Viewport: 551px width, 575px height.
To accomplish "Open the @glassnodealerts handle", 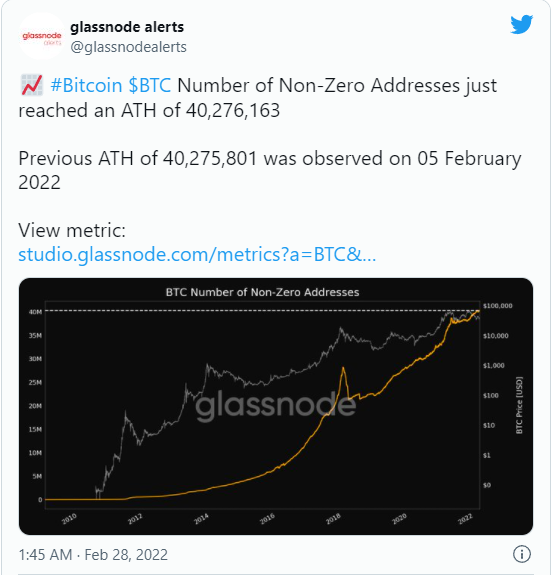I will click(x=128, y=47).
